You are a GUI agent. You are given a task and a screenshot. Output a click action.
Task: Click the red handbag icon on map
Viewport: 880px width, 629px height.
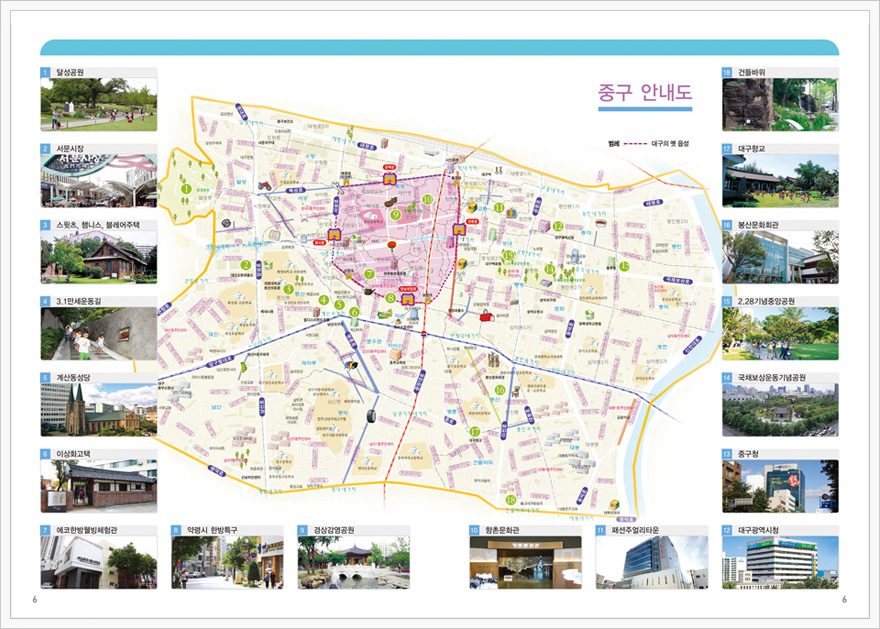[485, 316]
